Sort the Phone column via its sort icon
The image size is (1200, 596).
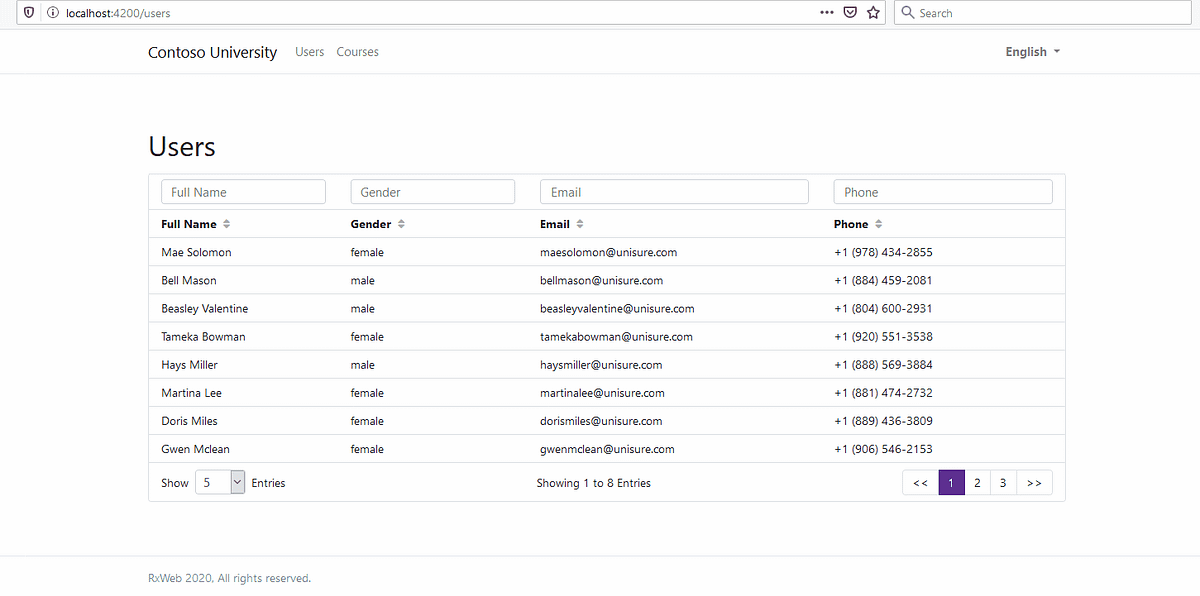pos(878,224)
